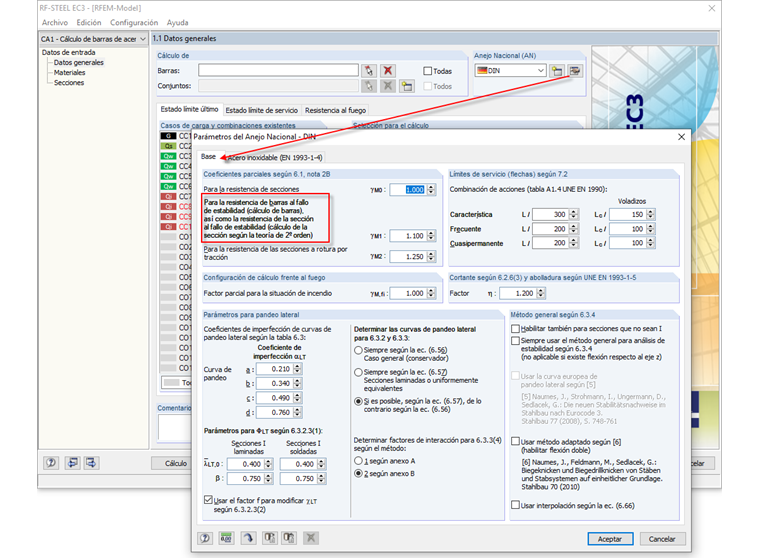Switch to Estado límite de servicio tab

pos(262,111)
